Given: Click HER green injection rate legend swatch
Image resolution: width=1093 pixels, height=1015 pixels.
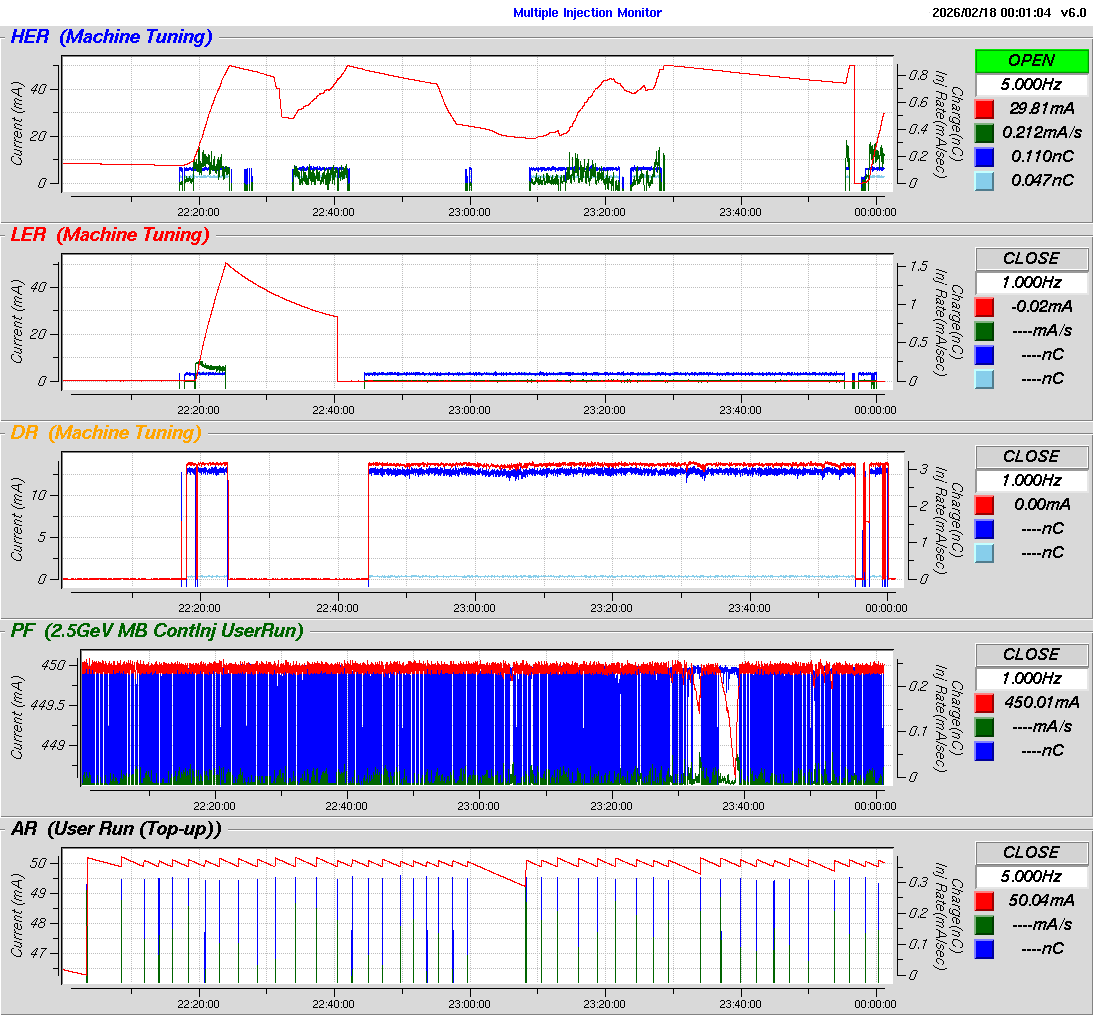Looking at the screenshot, I should (984, 133).
